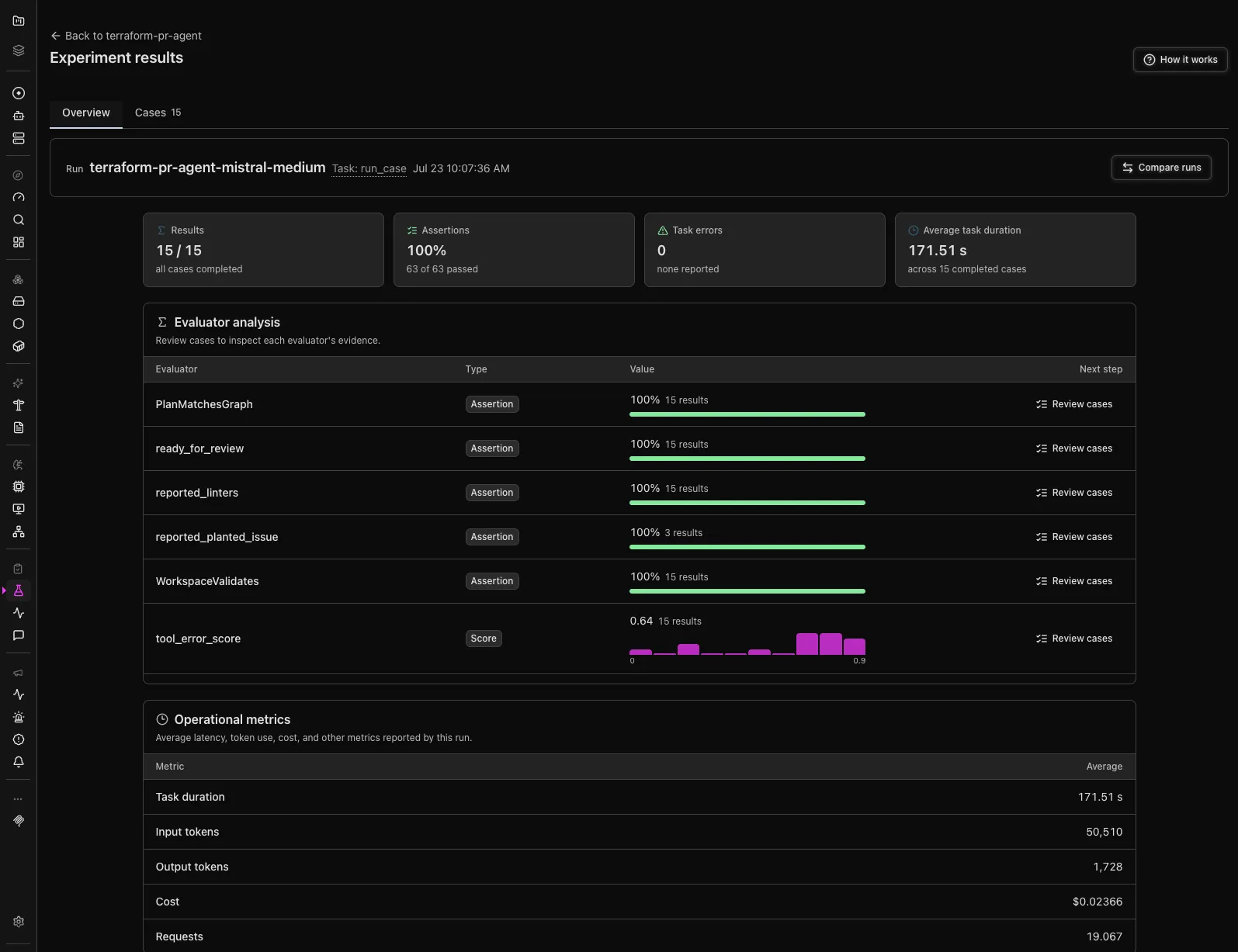Review cases for tool_error_score
This screenshot has height=952, width=1238.
click(x=1073, y=639)
